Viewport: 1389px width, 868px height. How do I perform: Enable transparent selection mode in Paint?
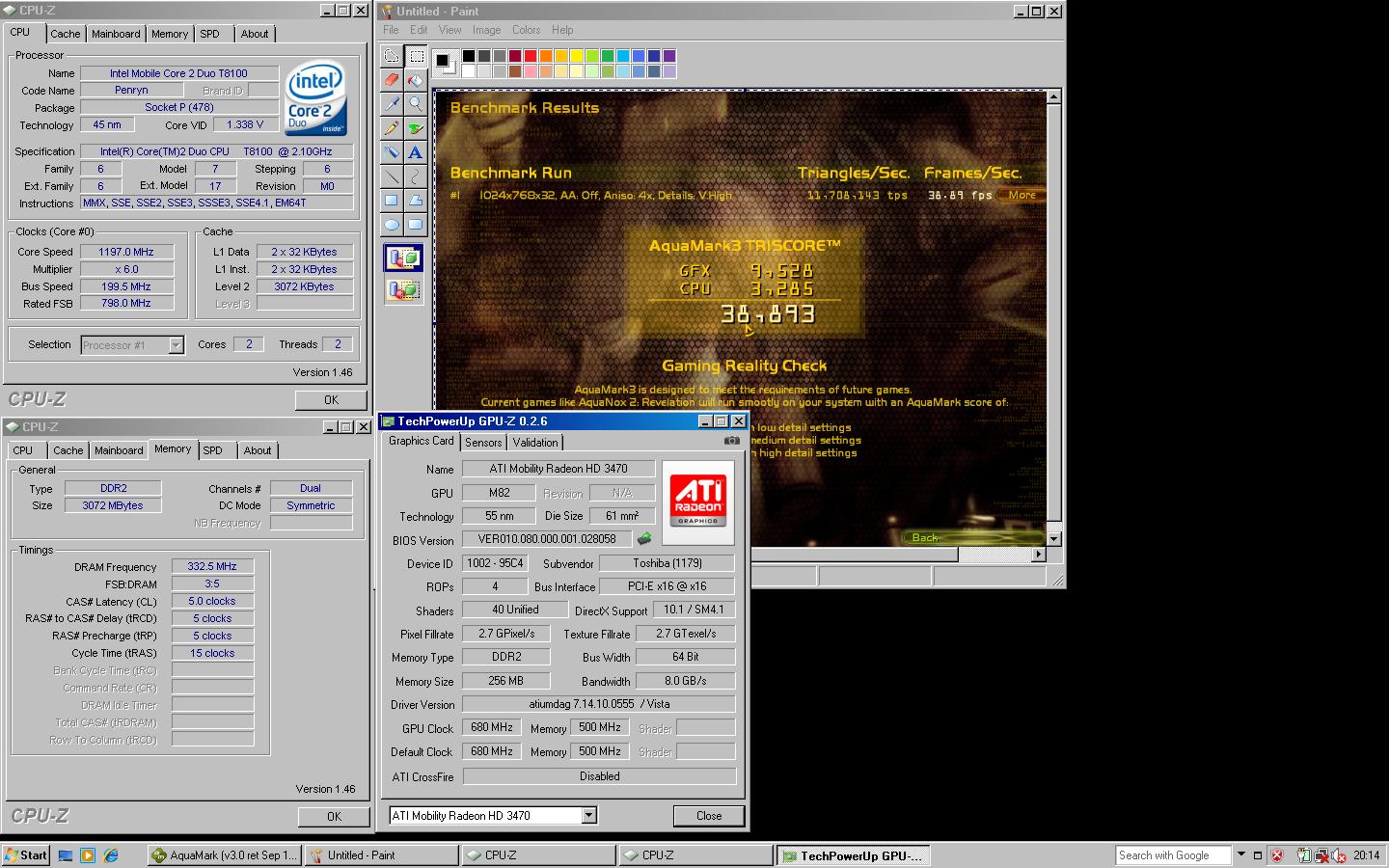point(403,288)
